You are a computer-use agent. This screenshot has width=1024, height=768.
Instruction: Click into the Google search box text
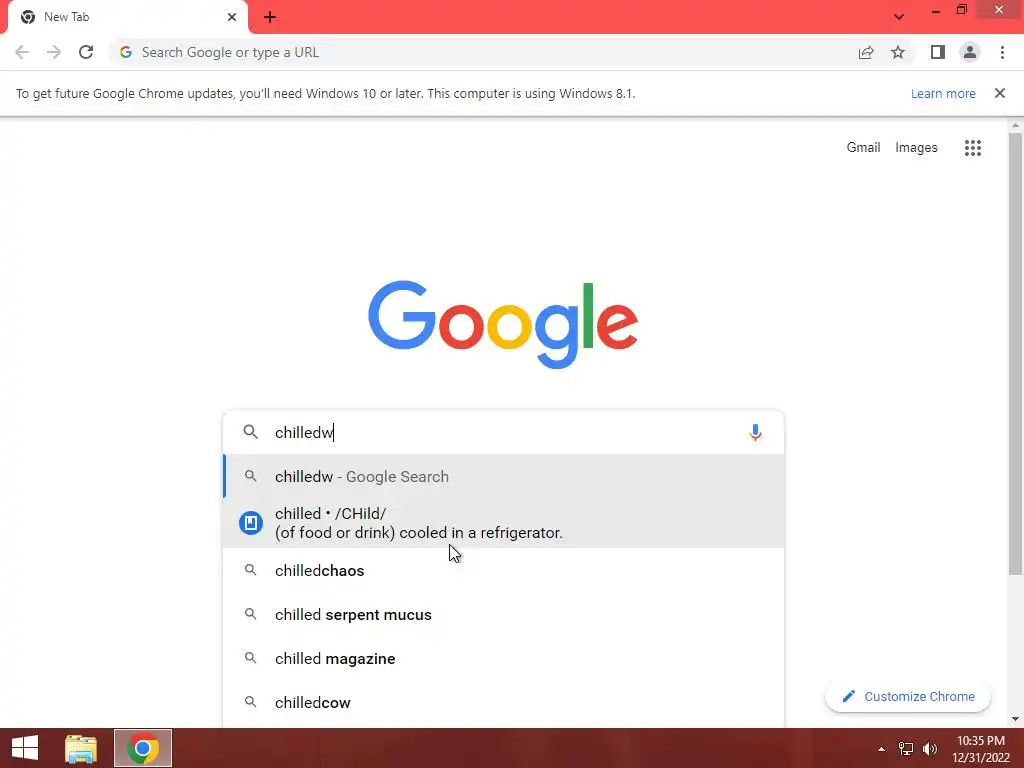point(503,432)
